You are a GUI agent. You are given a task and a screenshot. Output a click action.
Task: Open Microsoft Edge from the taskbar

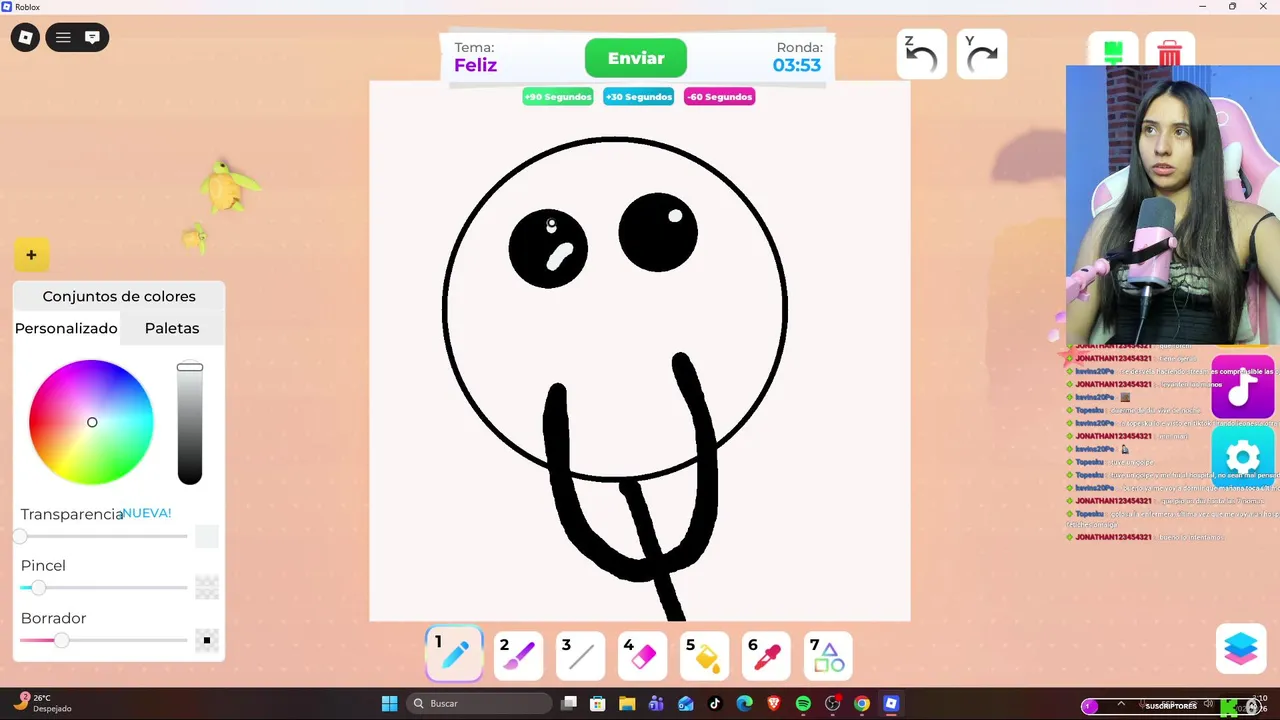(x=744, y=704)
